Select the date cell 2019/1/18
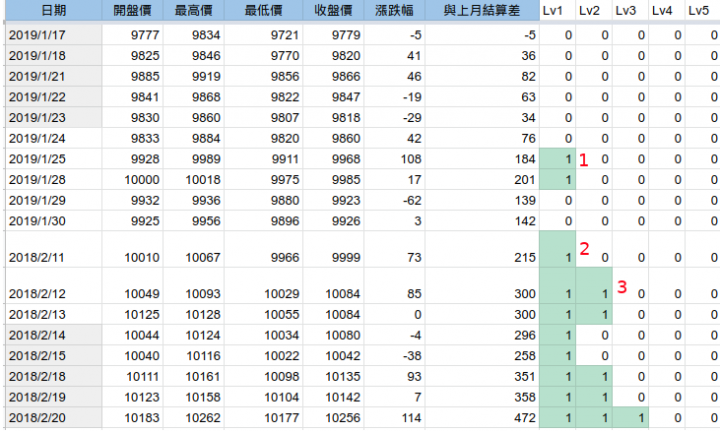 (53, 56)
